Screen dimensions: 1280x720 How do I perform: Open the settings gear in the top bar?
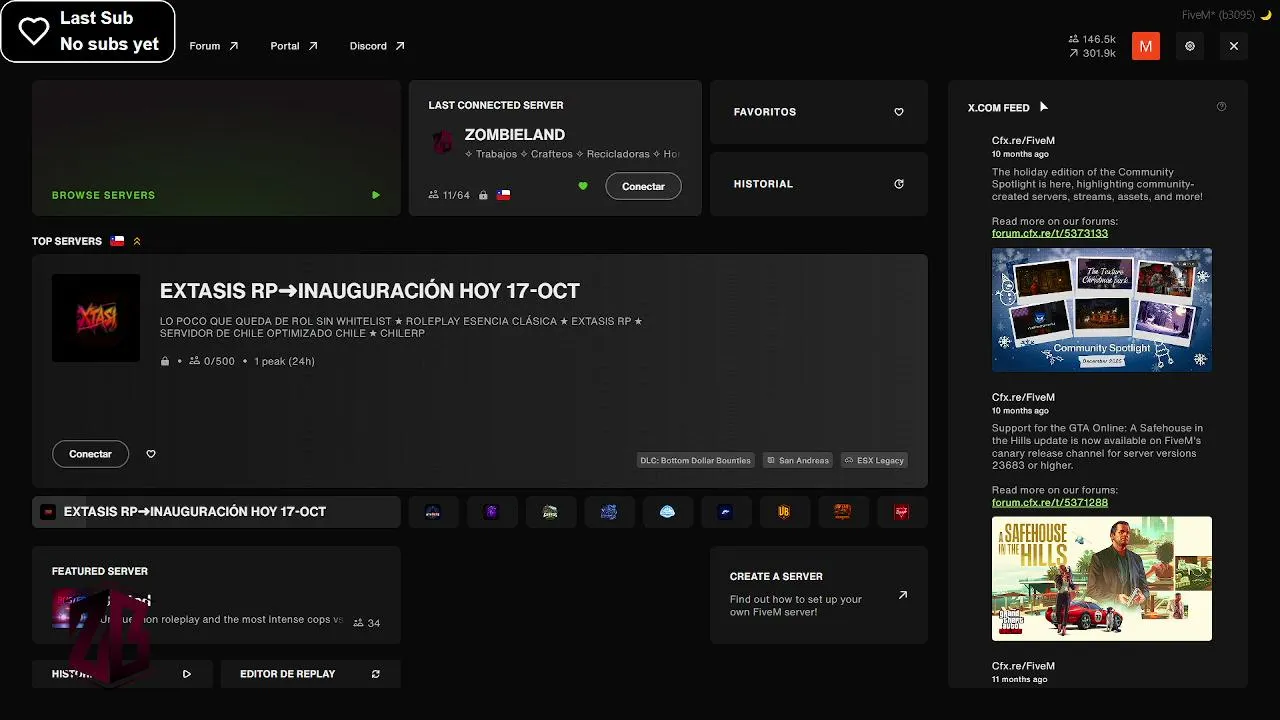[x=1190, y=46]
